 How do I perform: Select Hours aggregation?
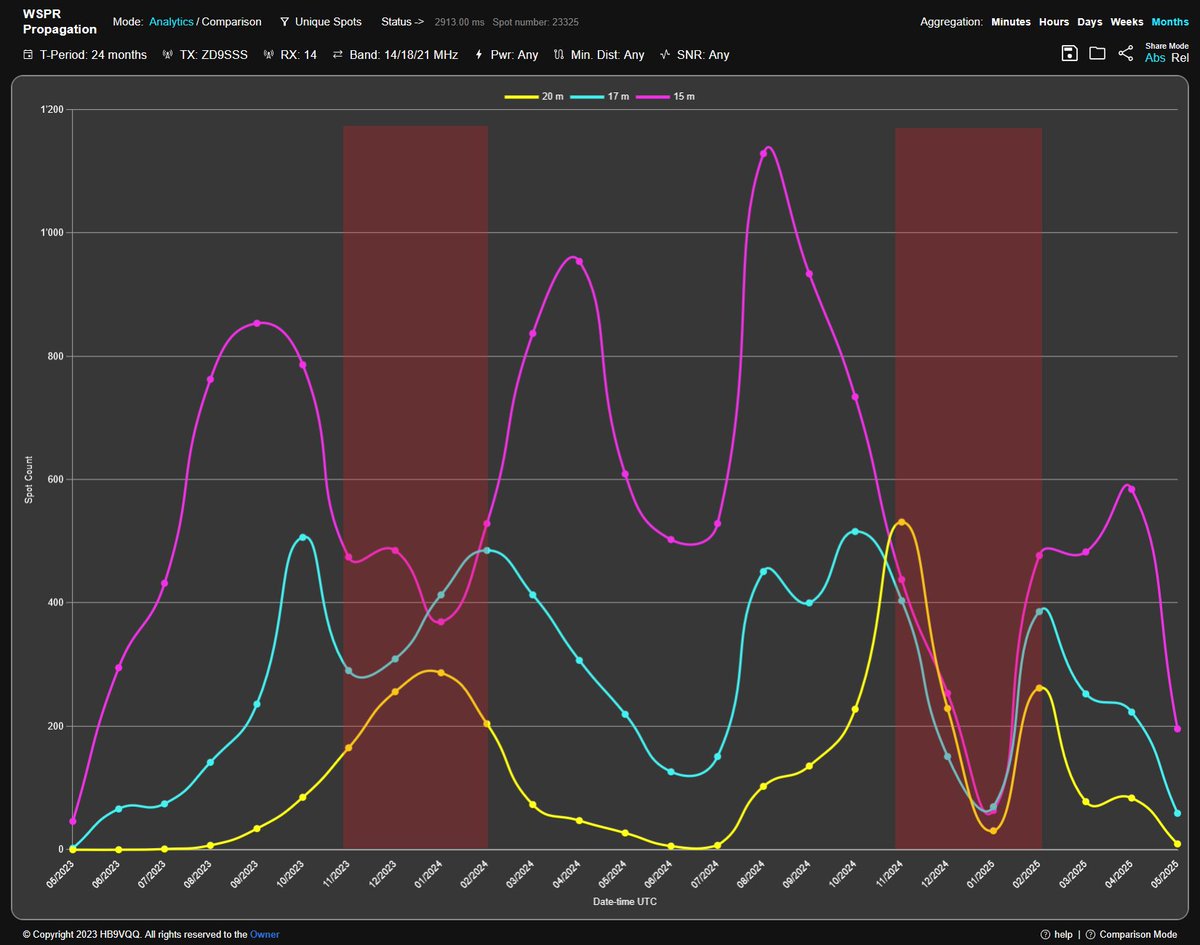[1054, 22]
